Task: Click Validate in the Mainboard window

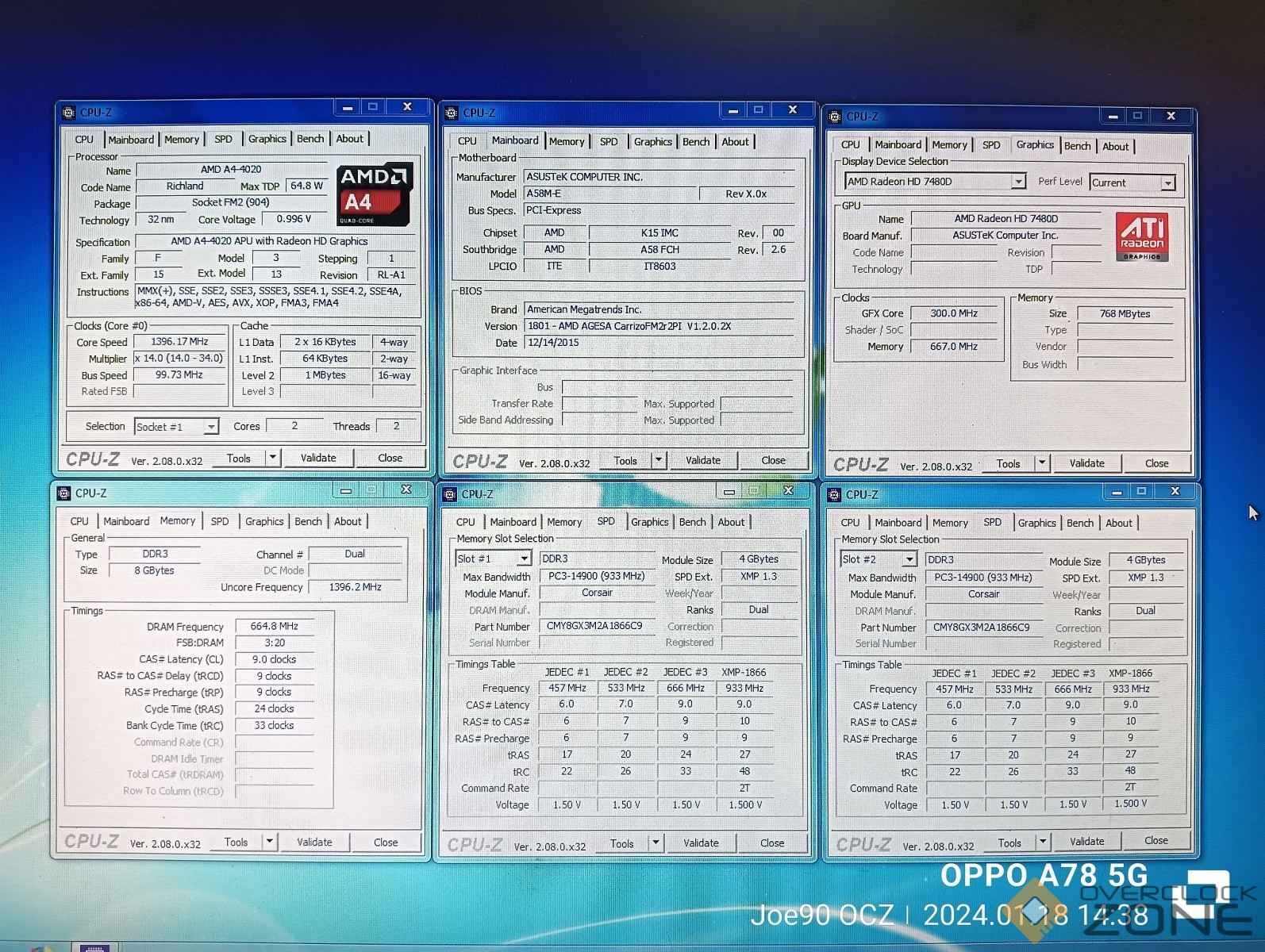Action: pos(703,460)
